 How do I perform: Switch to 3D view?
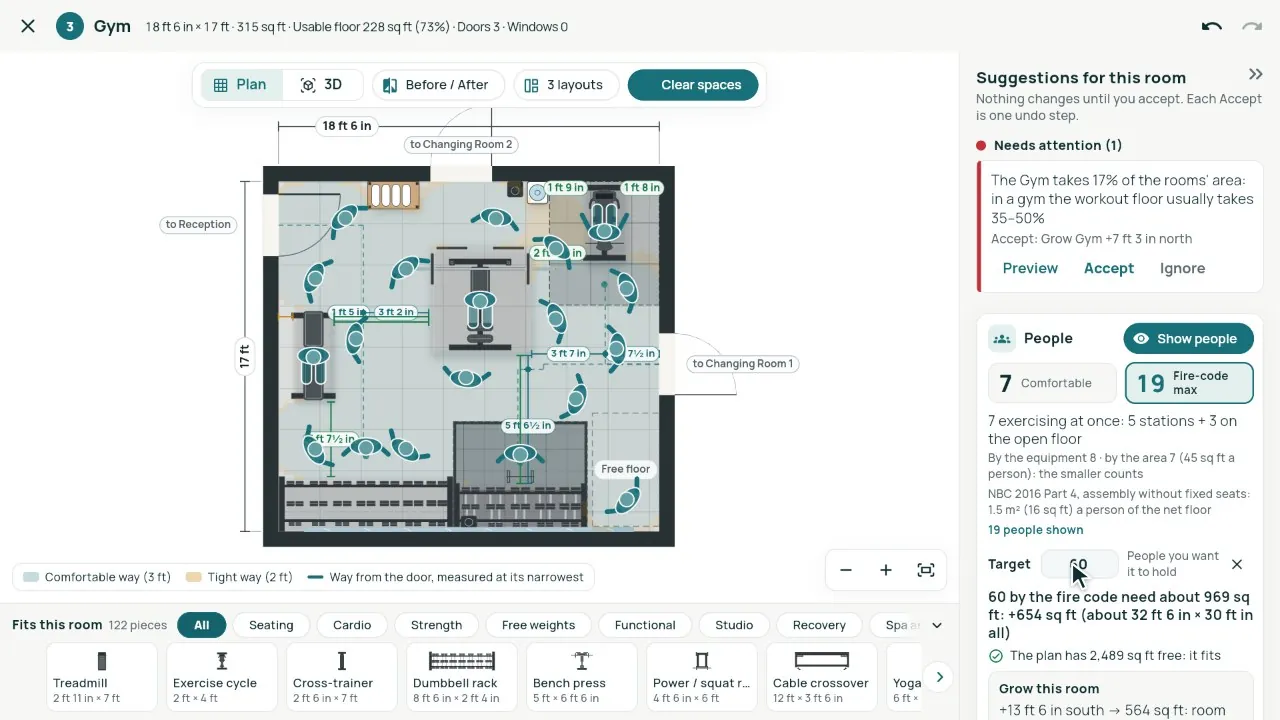(x=322, y=85)
